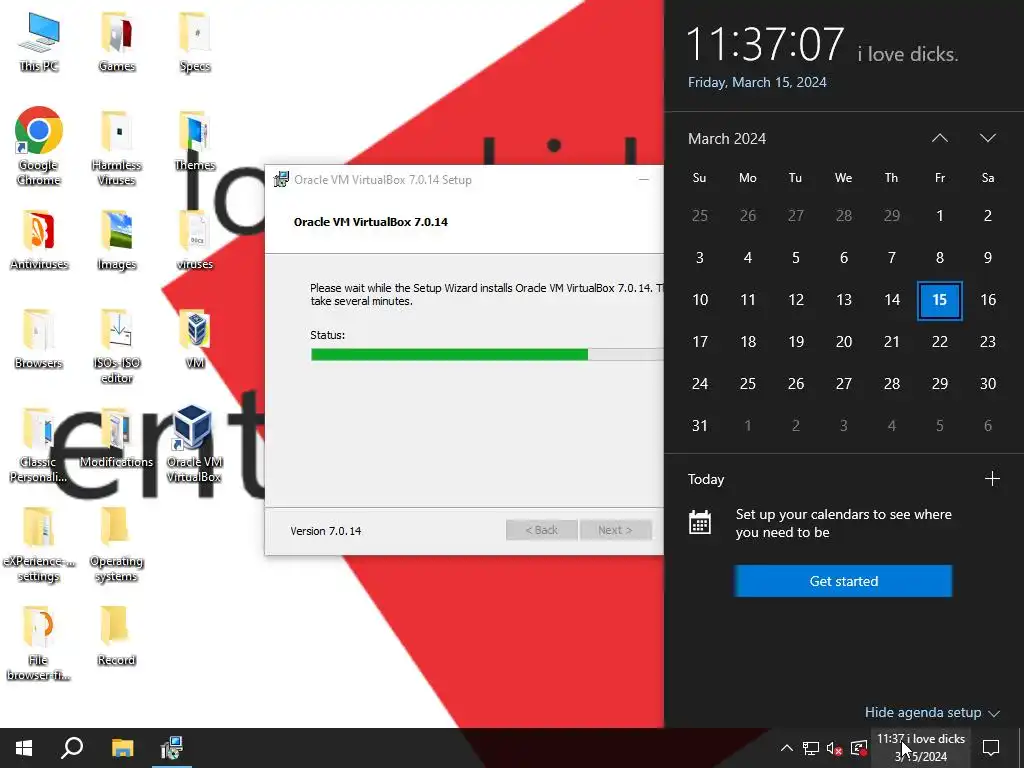This screenshot has height=768, width=1024.
Task: Open the Browsers folder icon
Action: pos(39,338)
